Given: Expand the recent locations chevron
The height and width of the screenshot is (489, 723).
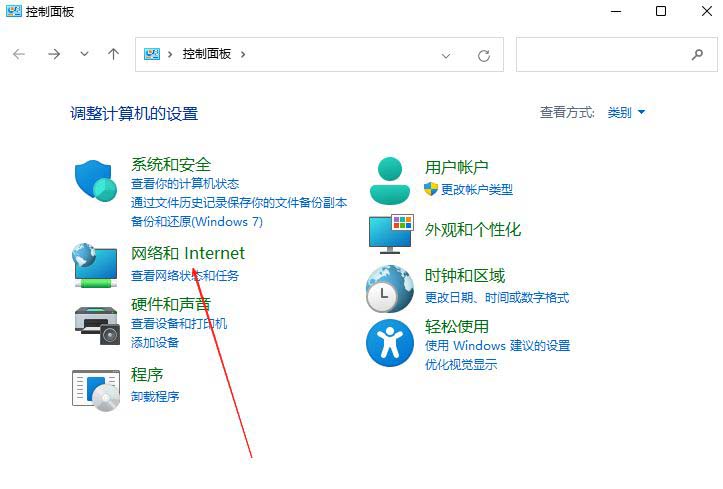Looking at the screenshot, I should (x=84, y=54).
